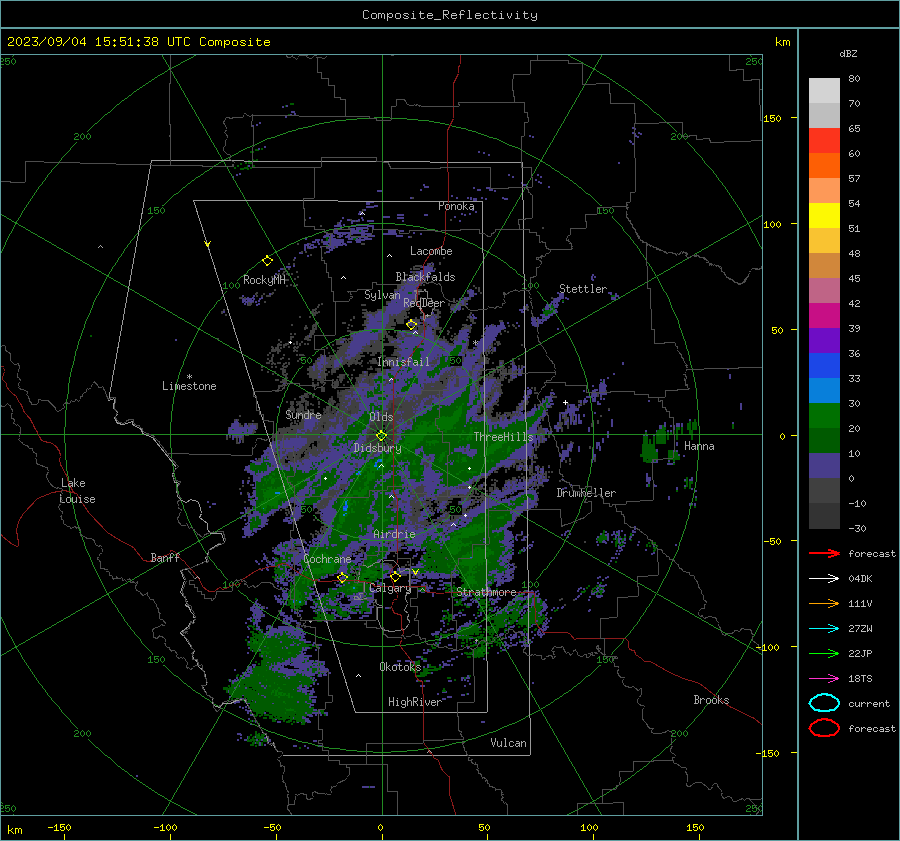Image resolution: width=900 pixels, height=841 pixels.
Task: Click the yellow diamond marker below Cochrane
Action: 342,578
